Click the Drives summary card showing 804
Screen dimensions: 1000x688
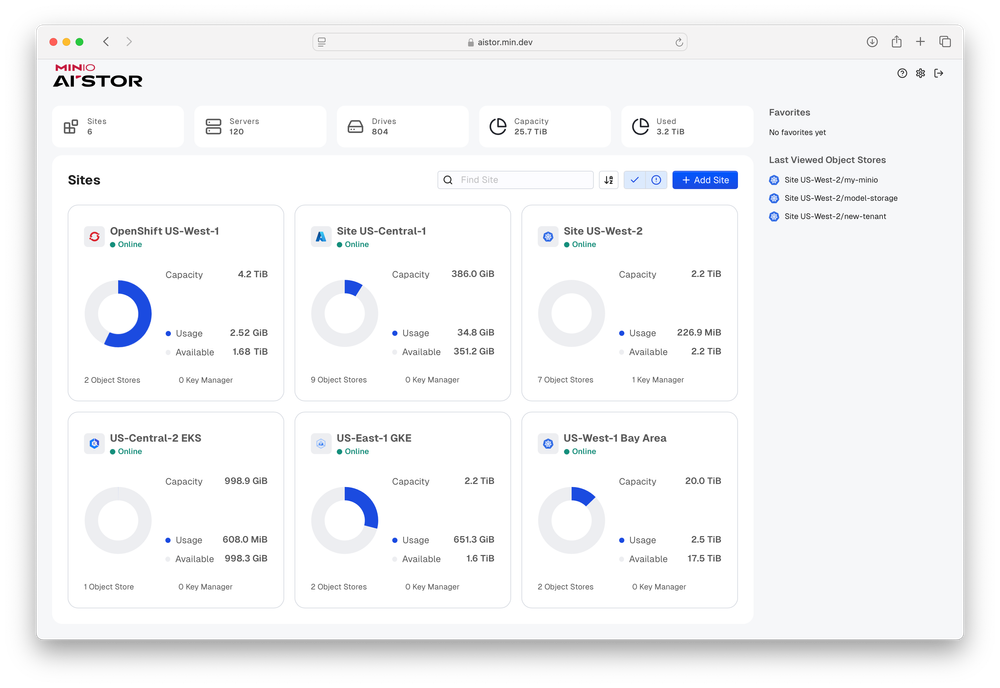click(402, 125)
